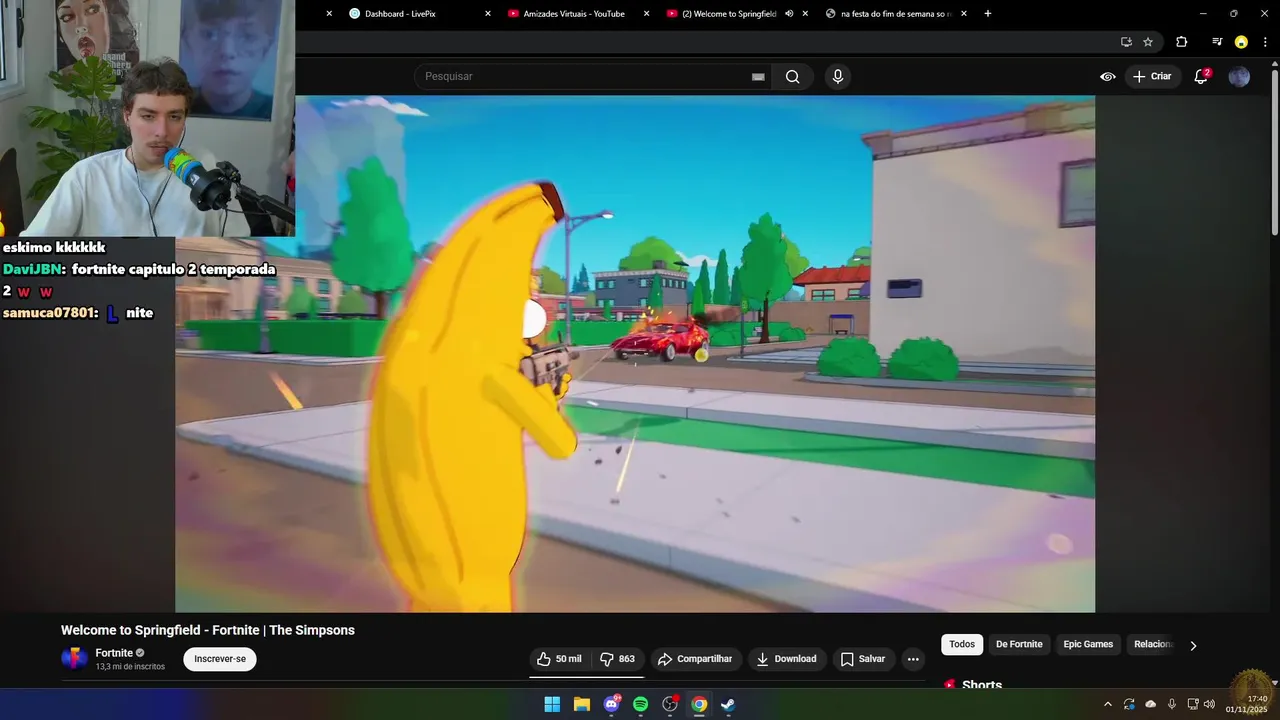Like the video with 50 mil
Screen dimensions: 1280x720
559,659
